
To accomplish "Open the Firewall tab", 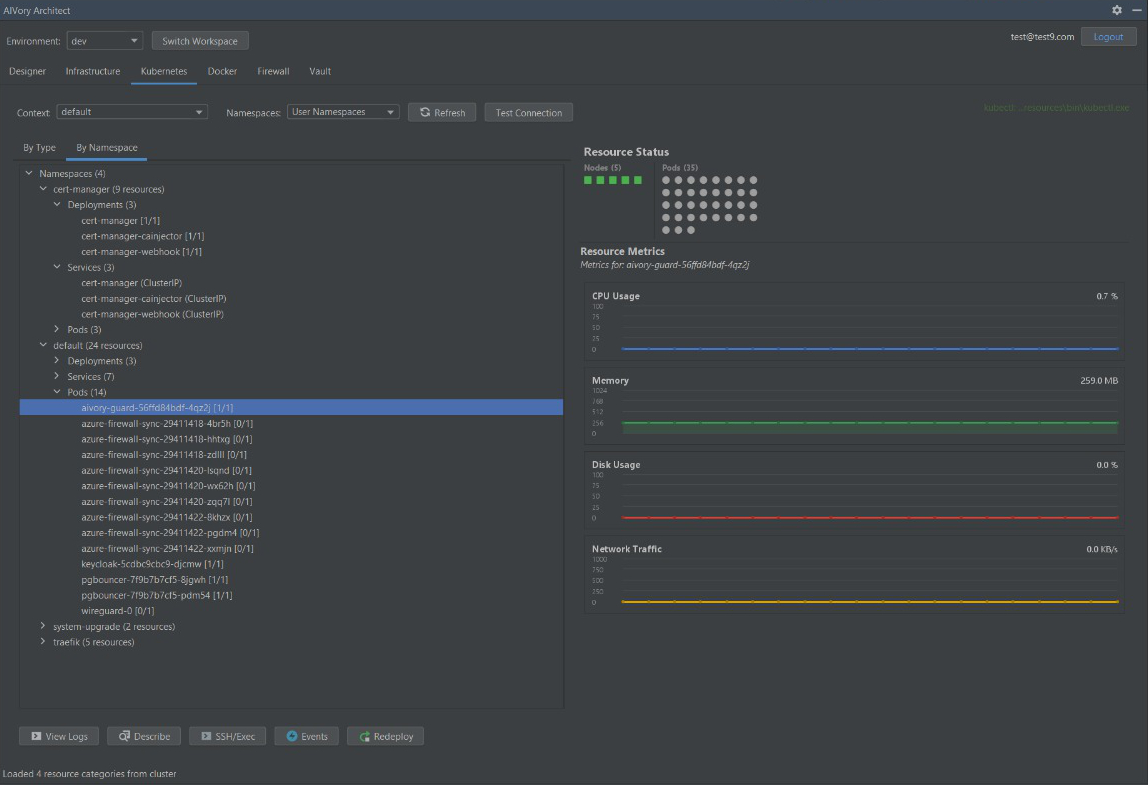I will (273, 71).
